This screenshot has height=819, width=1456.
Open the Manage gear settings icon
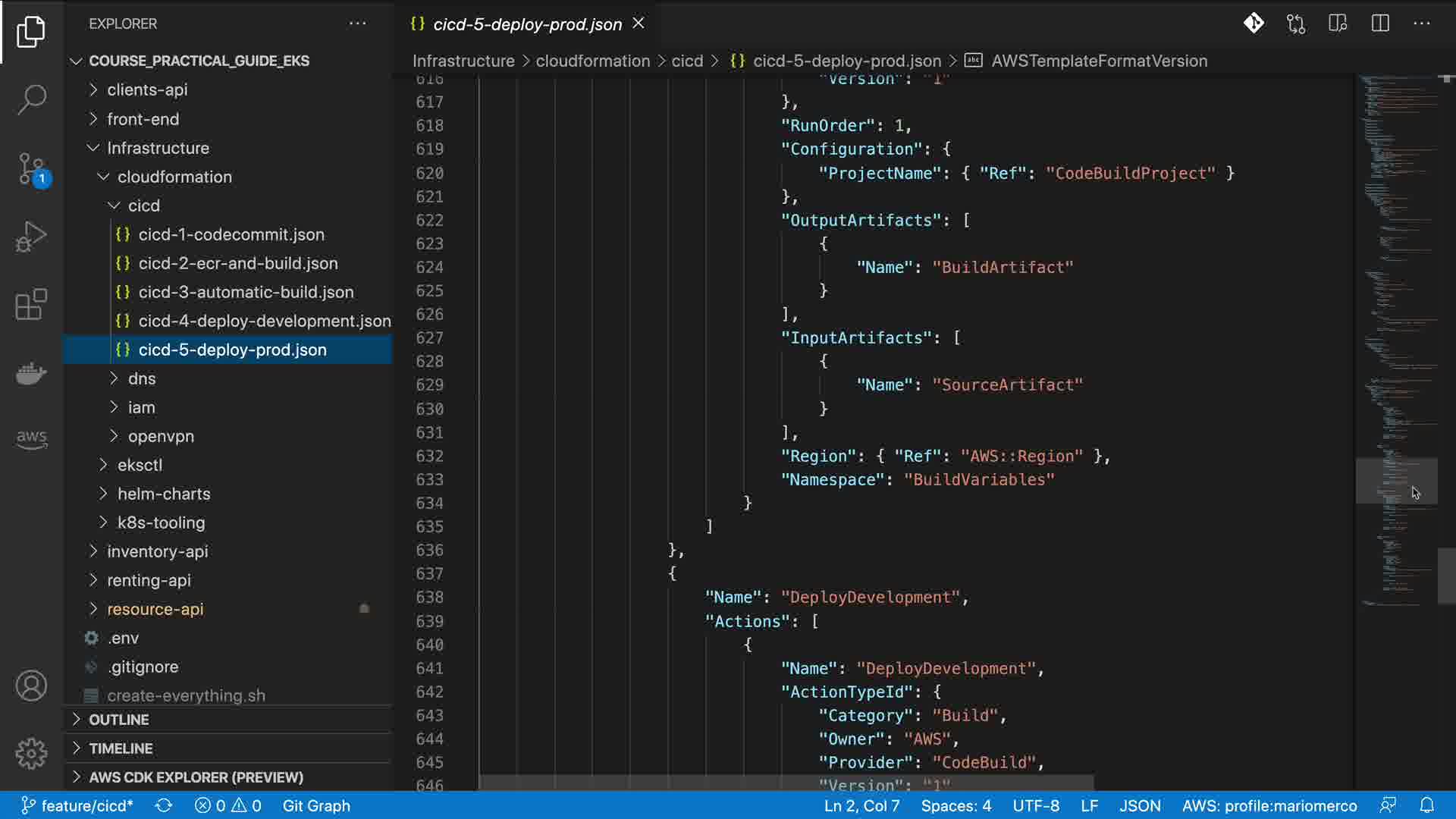(x=31, y=753)
